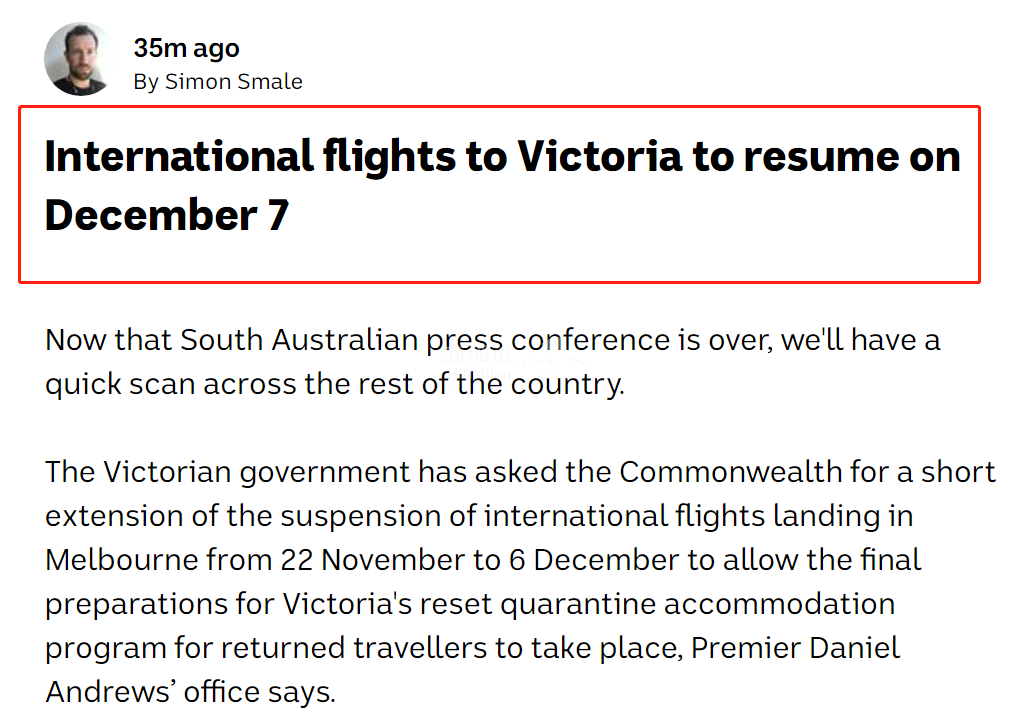
Task: Click the headline about international flights to Victoria
Action: click(502, 186)
